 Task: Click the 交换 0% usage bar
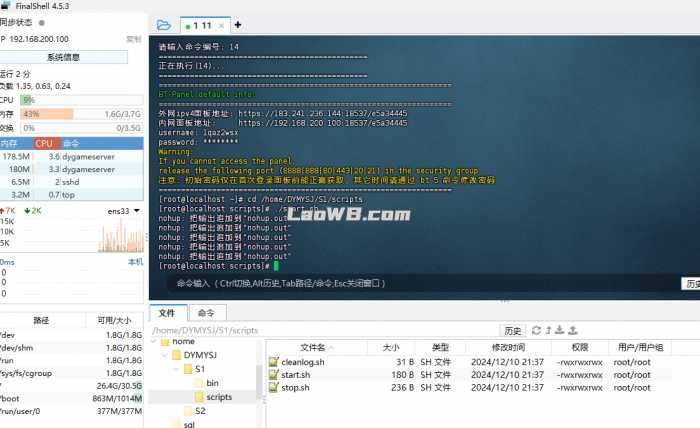tap(81, 128)
